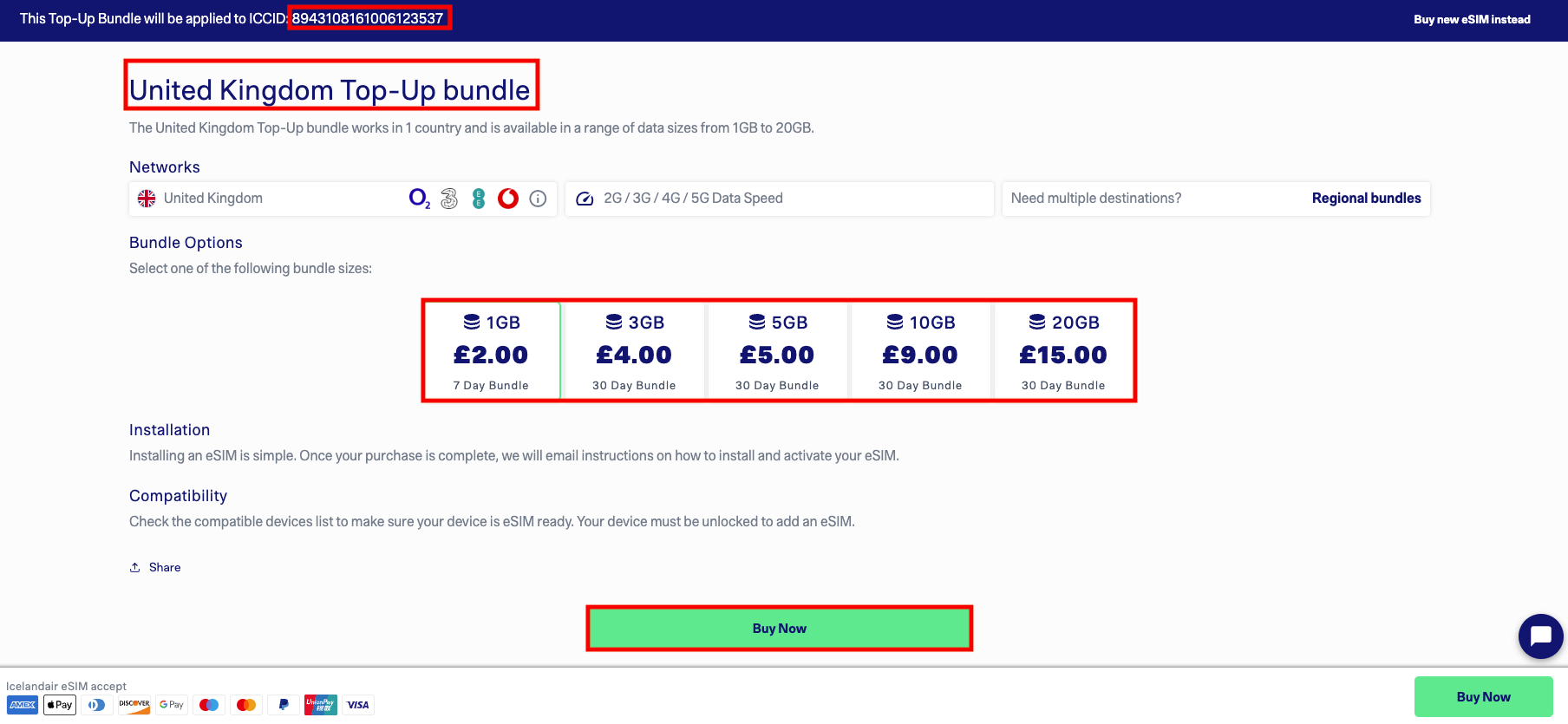1568x724 pixels.
Task: Click the PayPal payment icon
Action: [284, 705]
